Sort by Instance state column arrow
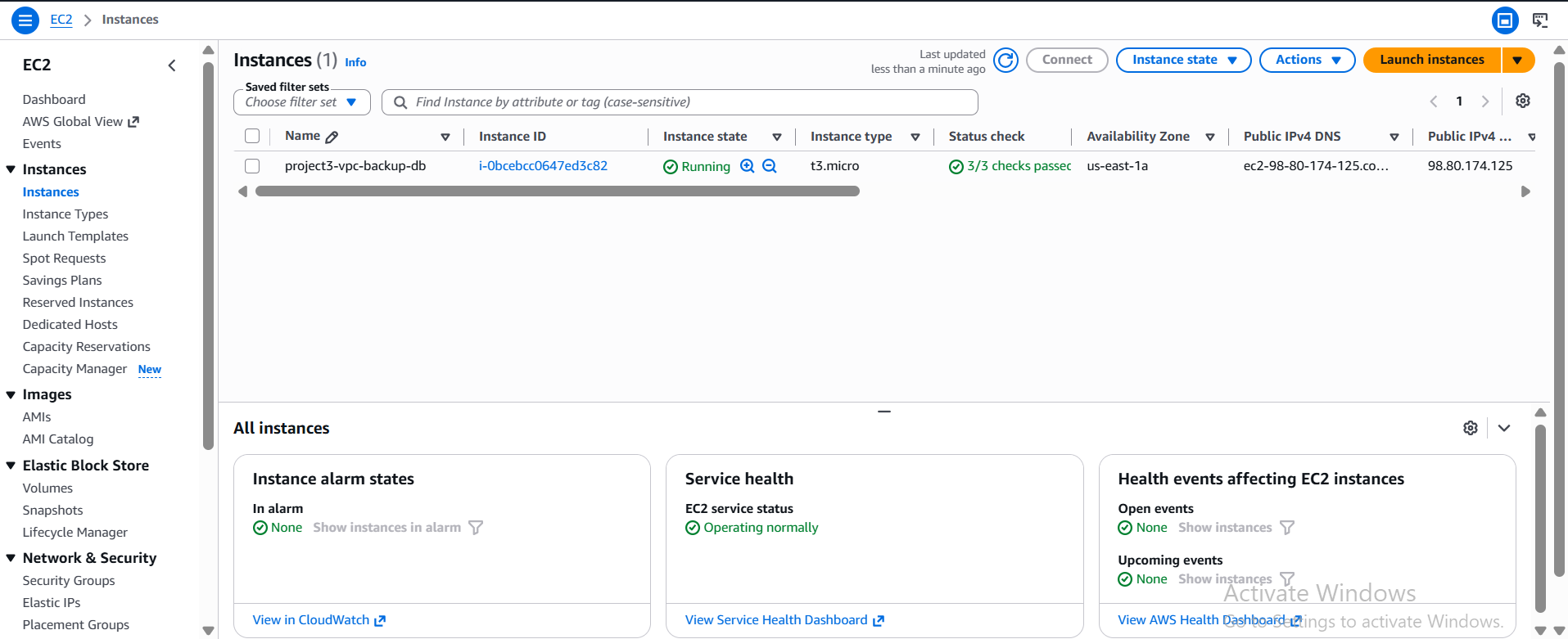This screenshot has width=1568, height=639. tap(777, 137)
